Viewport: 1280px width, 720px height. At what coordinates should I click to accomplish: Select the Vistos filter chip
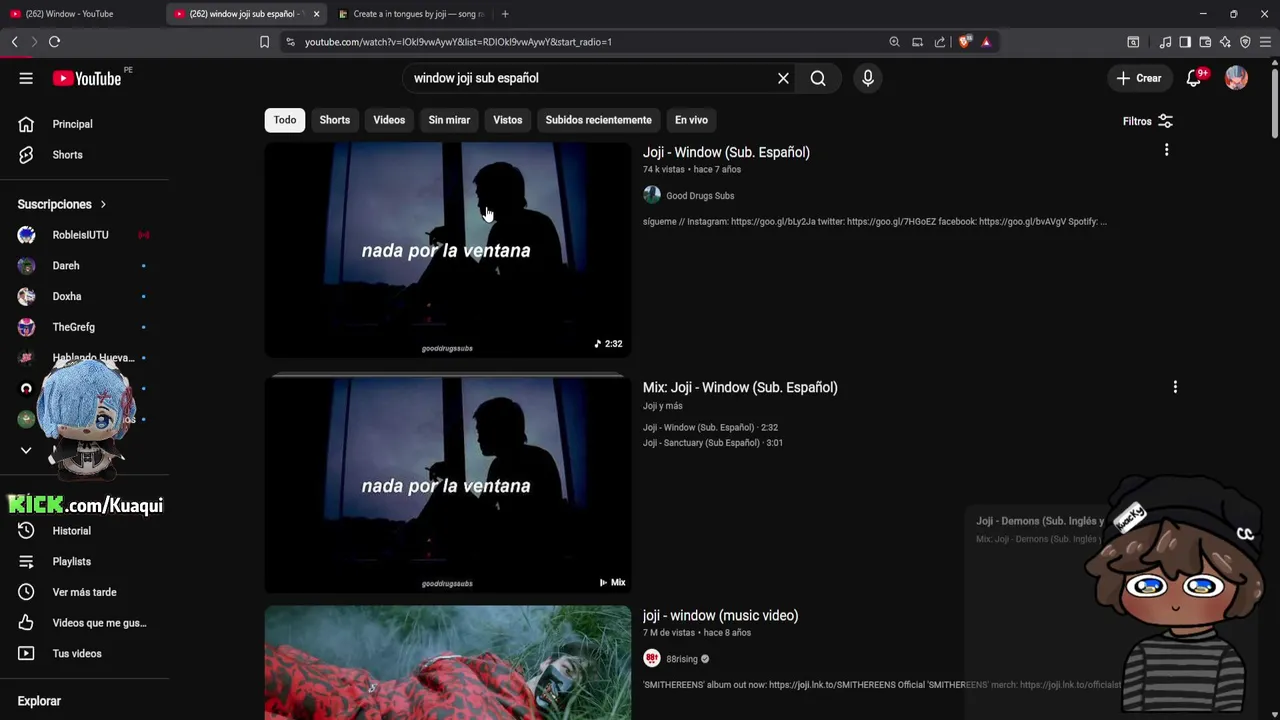click(x=507, y=120)
